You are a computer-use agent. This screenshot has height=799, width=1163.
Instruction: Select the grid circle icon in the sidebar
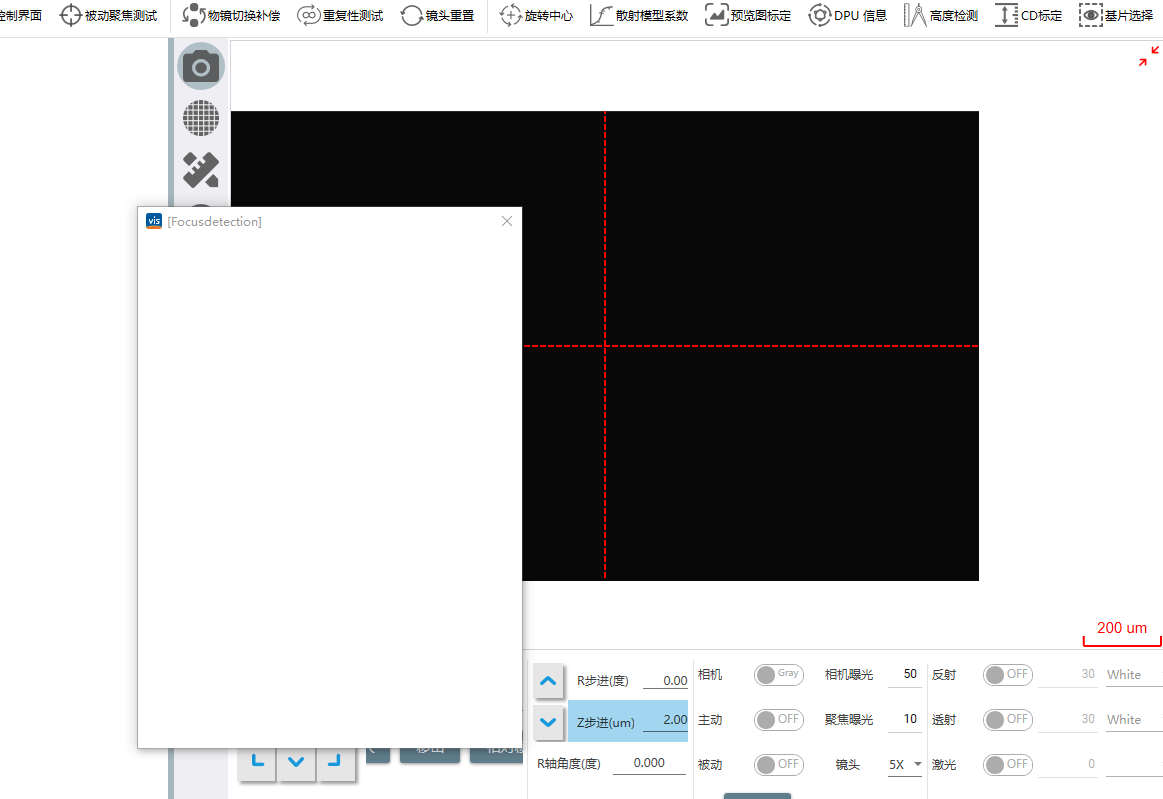pos(201,119)
